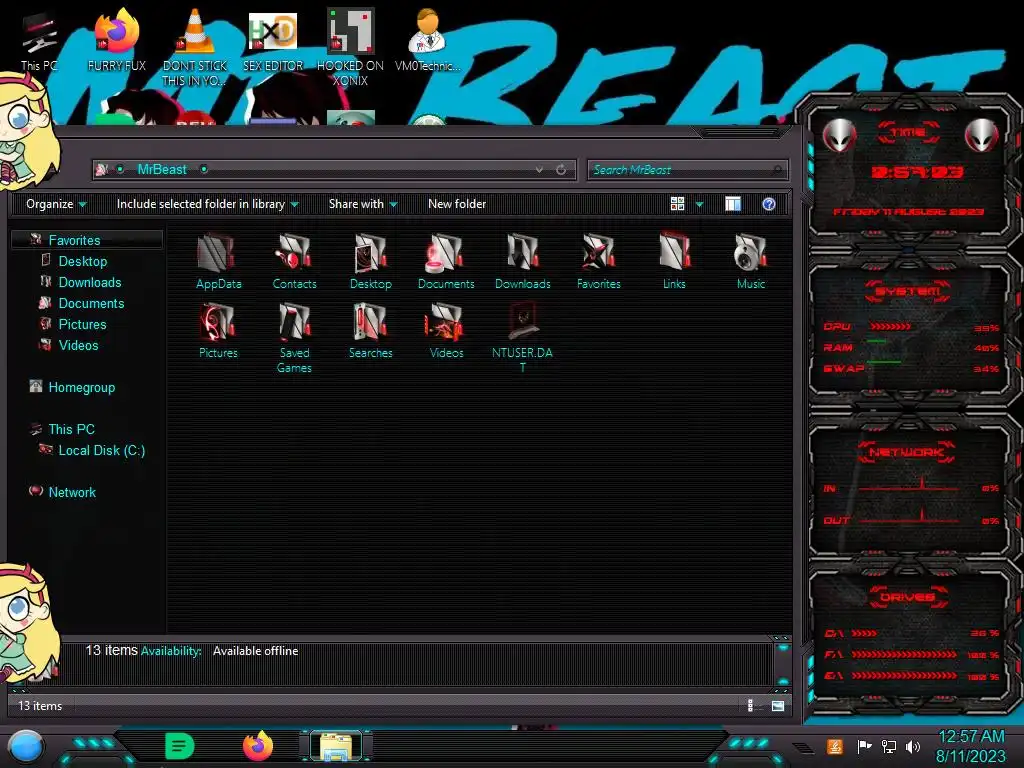Open Action Center flag tray icon
This screenshot has height=768, width=1024.
pos(864,746)
